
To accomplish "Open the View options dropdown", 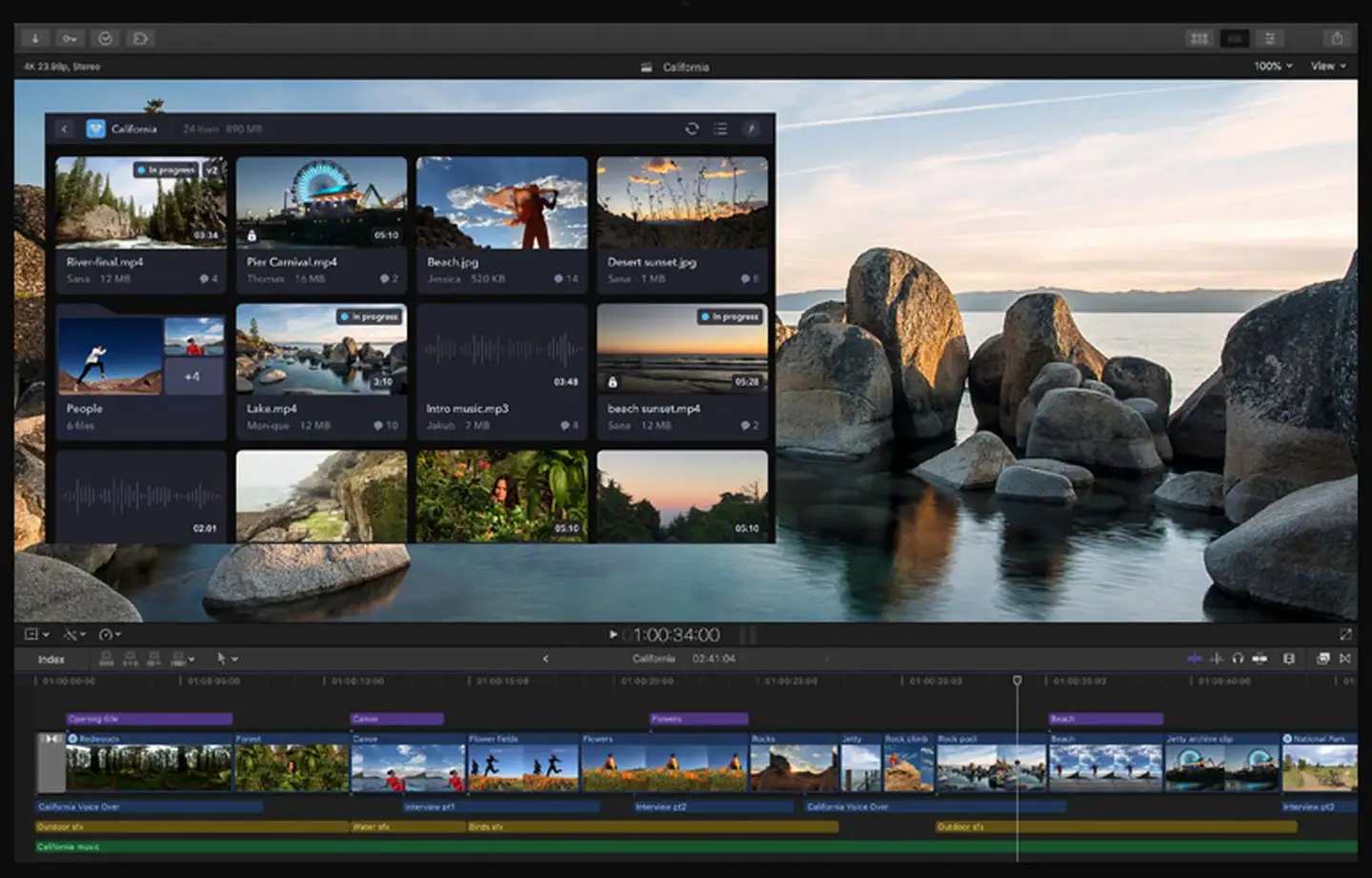I will 1328,66.
